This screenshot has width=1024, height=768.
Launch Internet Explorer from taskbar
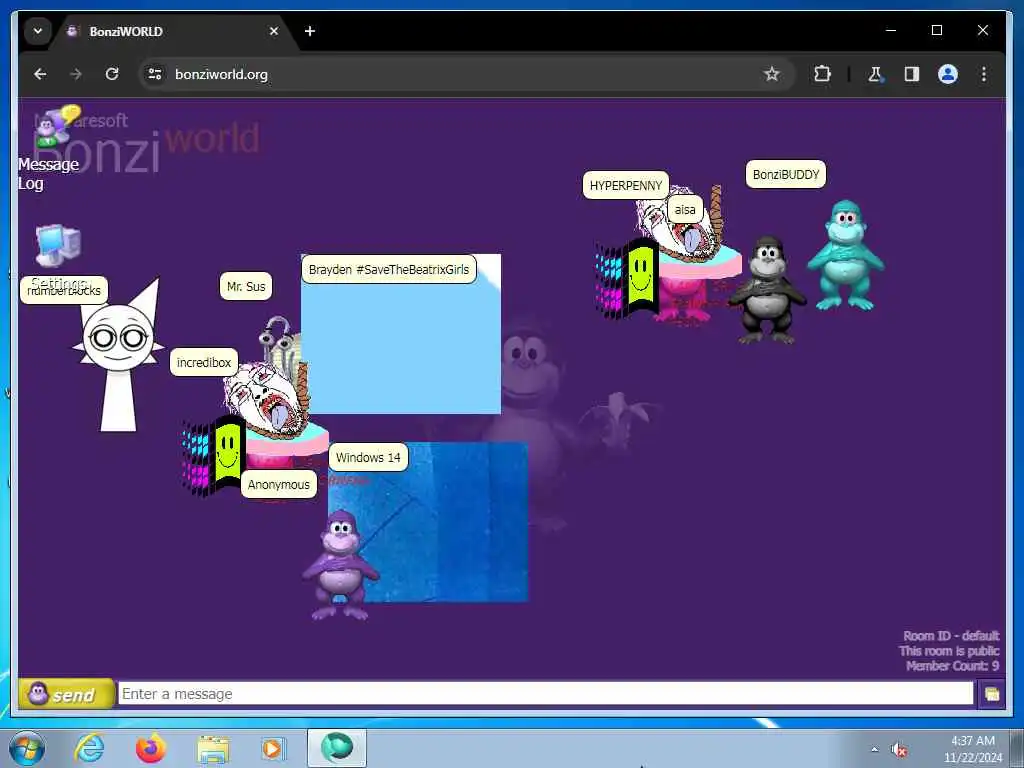click(x=89, y=748)
